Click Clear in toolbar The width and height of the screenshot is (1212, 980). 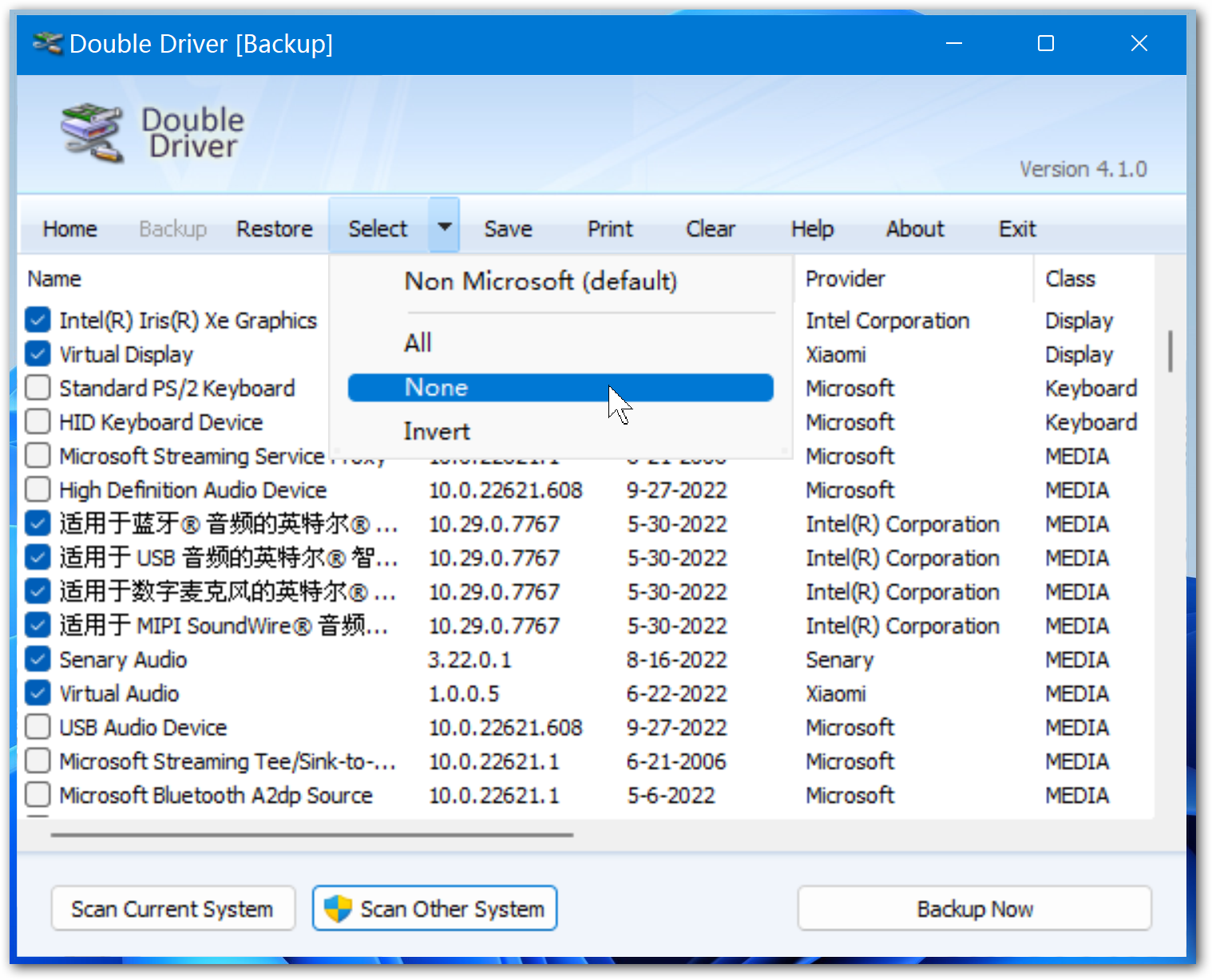pyautogui.click(x=711, y=229)
